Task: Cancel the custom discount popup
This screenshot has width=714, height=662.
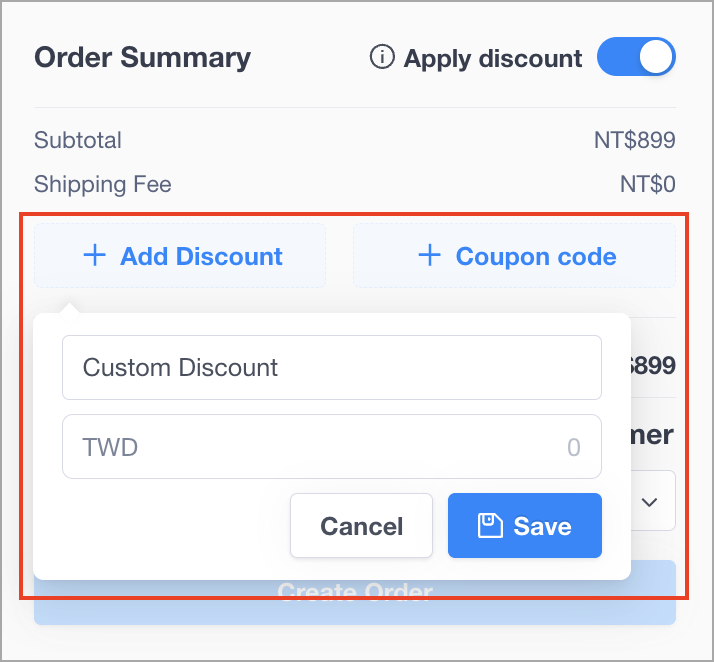Action: (x=362, y=525)
